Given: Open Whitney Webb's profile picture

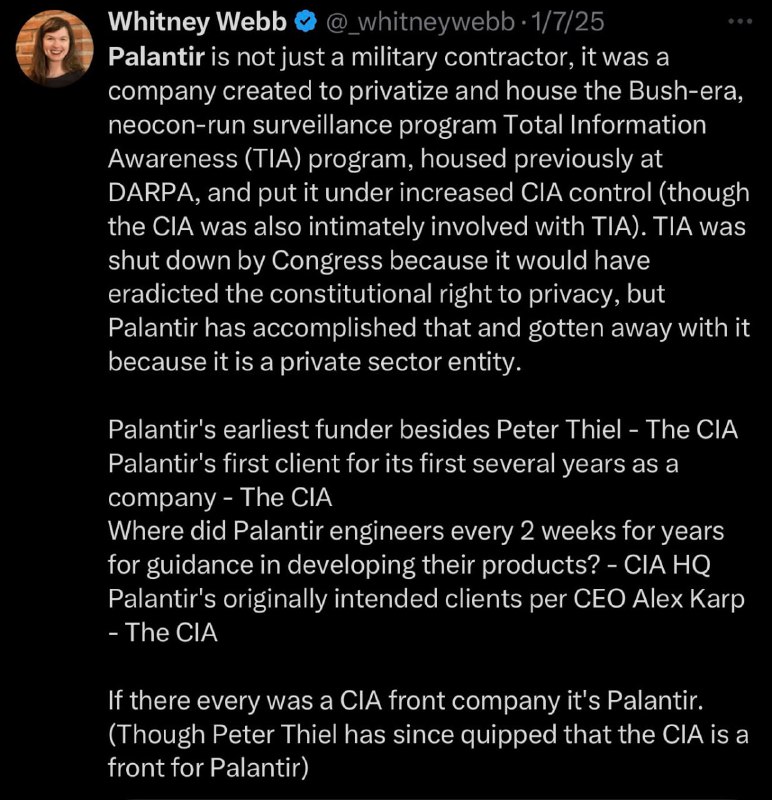Looking at the screenshot, I should pos(55,48).
